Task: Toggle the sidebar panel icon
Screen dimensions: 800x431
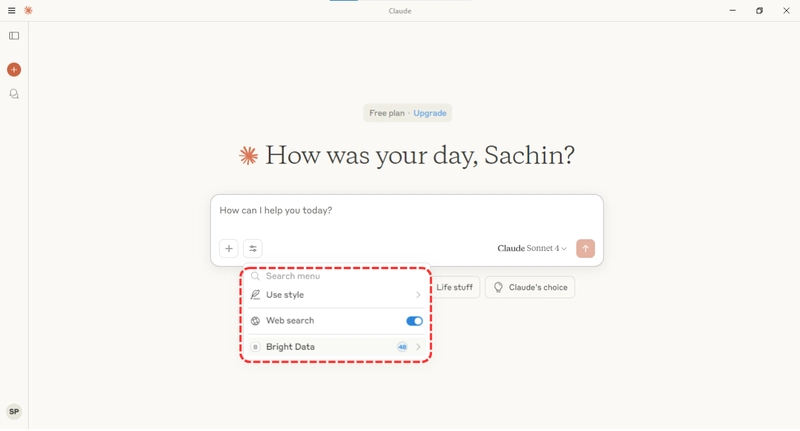Action: (x=14, y=36)
